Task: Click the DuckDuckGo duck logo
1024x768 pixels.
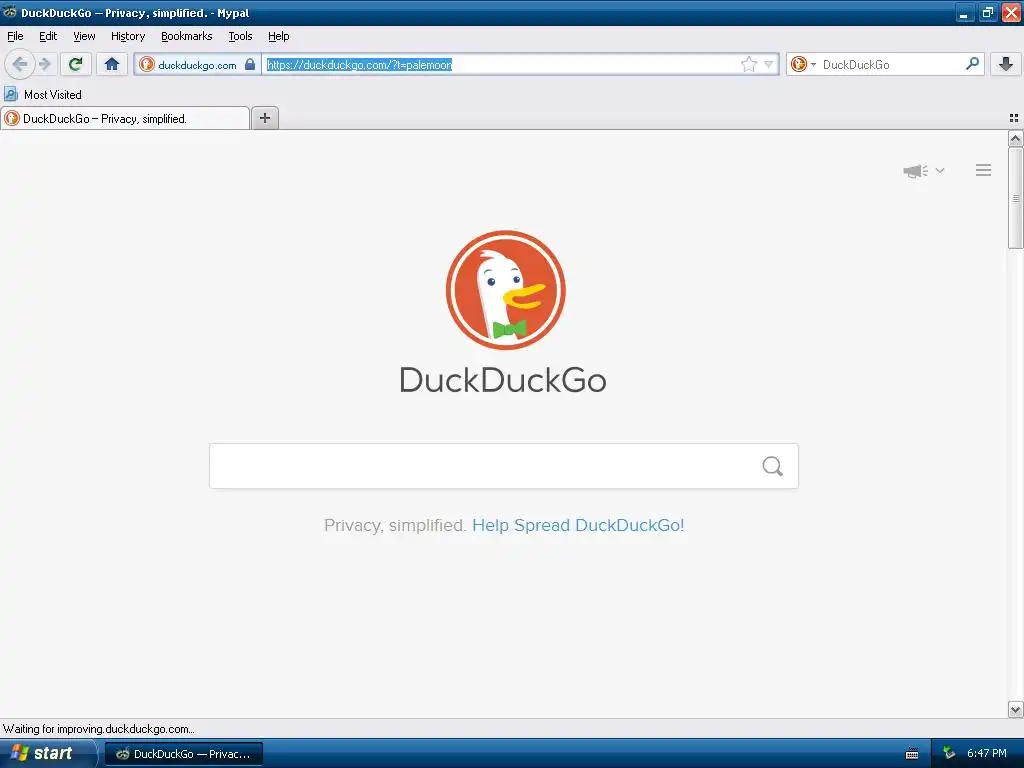Action: pyautogui.click(x=505, y=290)
